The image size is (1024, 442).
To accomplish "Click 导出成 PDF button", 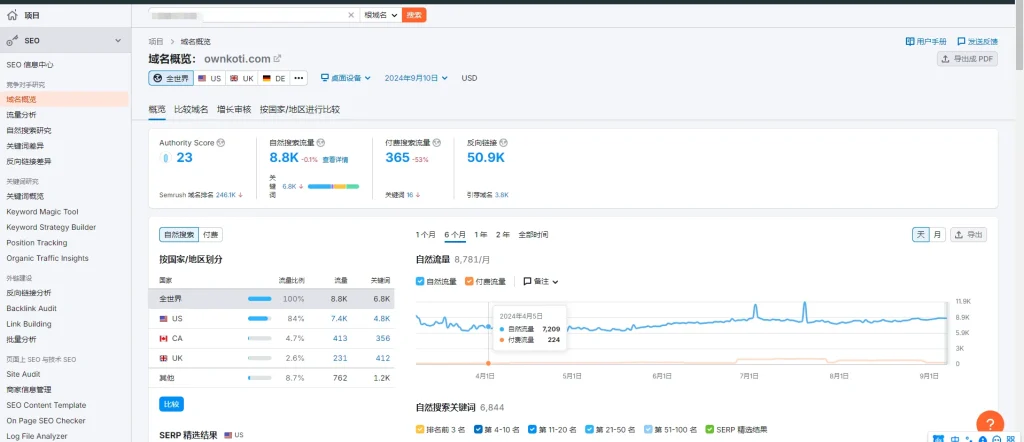I will pyautogui.click(x=967, y=59).
